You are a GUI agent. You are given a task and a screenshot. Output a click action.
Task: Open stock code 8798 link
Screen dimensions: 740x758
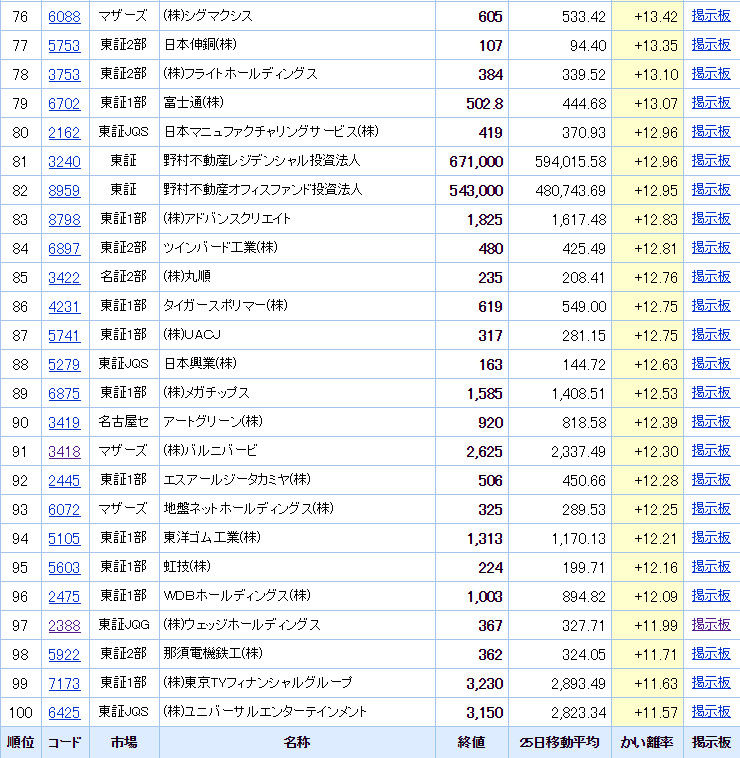coord(64,220)
